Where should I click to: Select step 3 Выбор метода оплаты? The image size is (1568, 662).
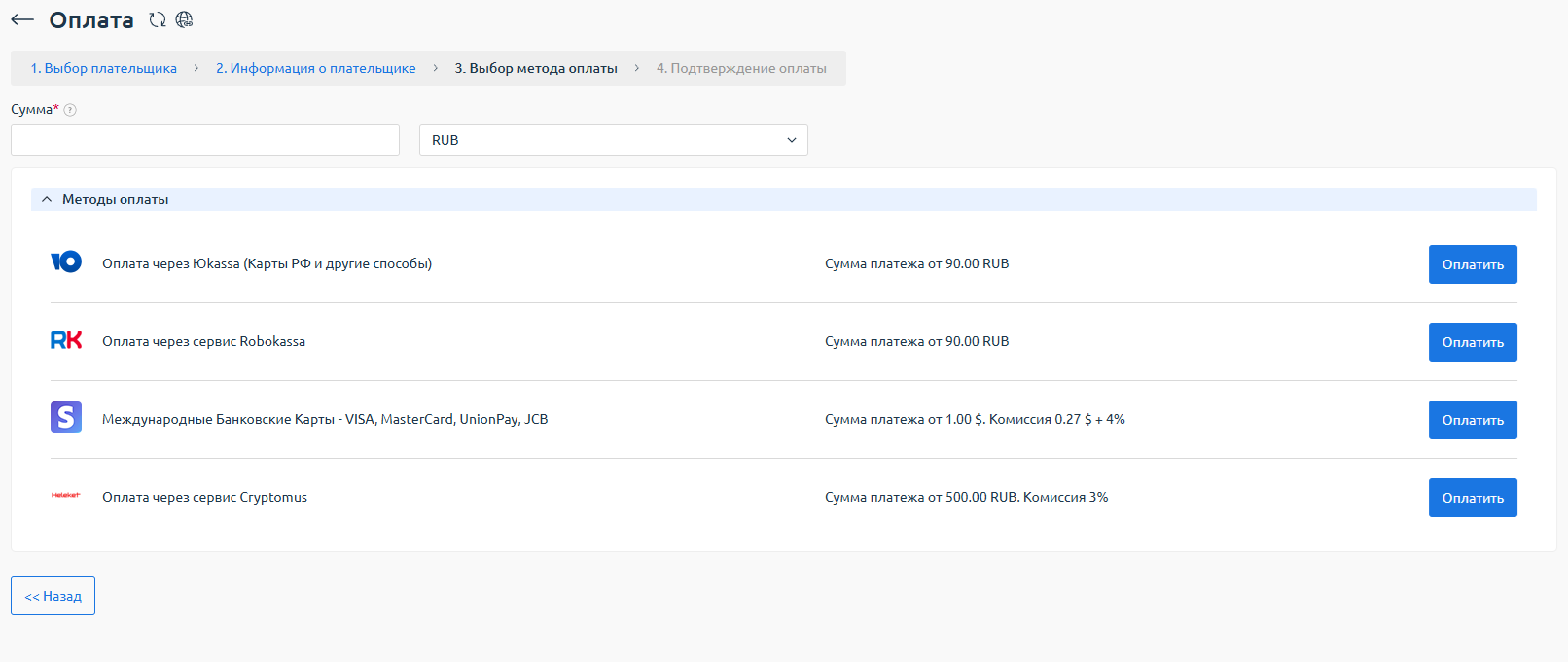[536, 68]
